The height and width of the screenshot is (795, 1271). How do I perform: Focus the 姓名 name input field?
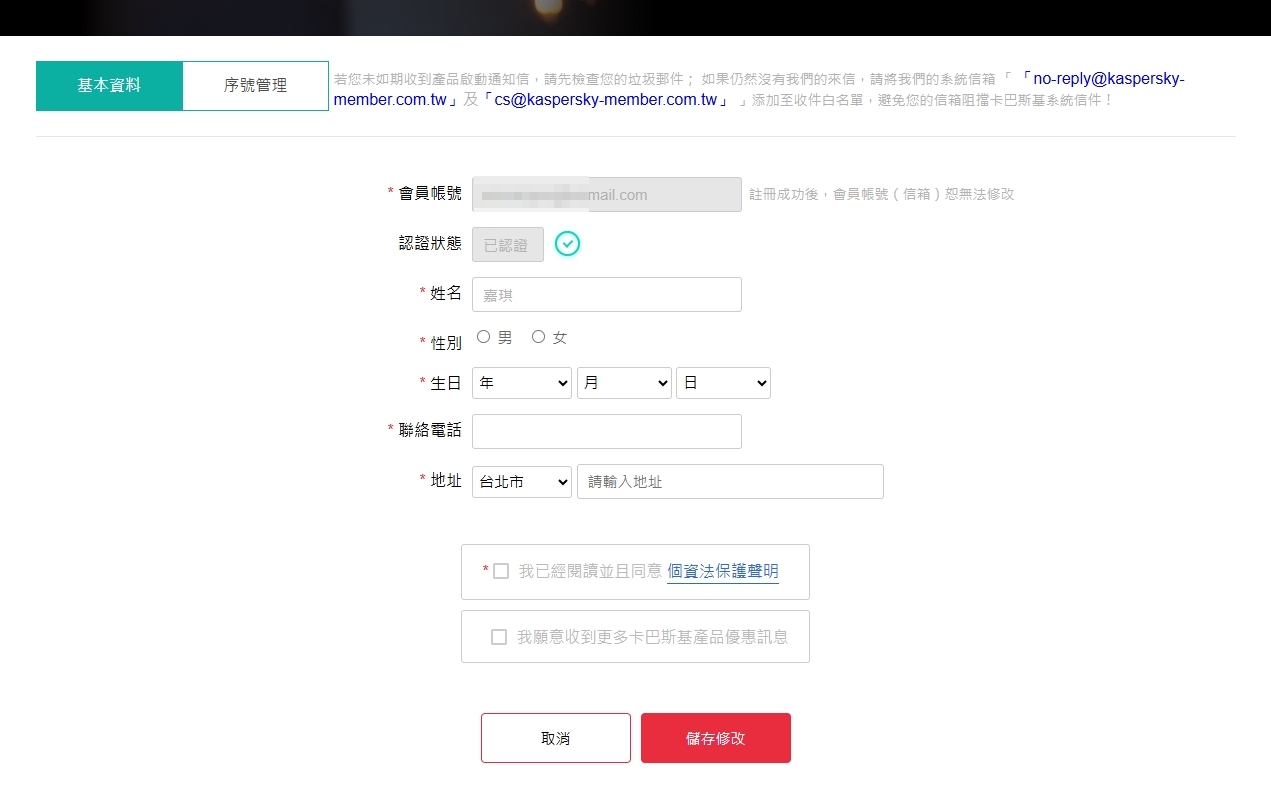click(x=606, y=295)
